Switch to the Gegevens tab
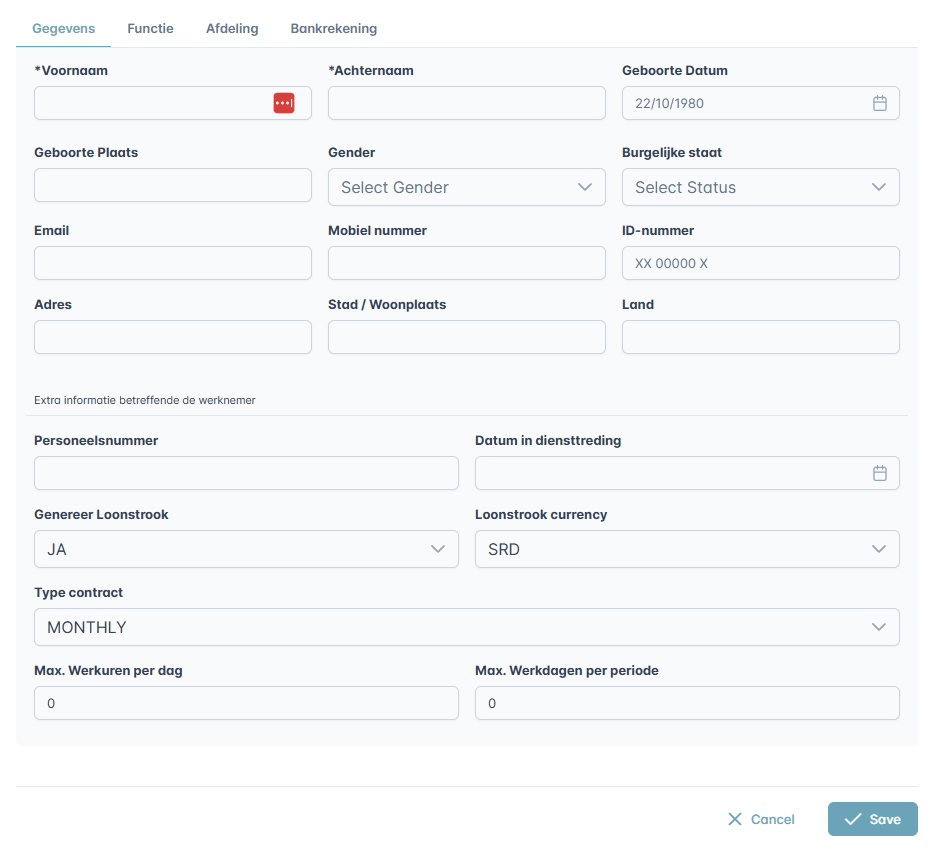 point(63,29)
